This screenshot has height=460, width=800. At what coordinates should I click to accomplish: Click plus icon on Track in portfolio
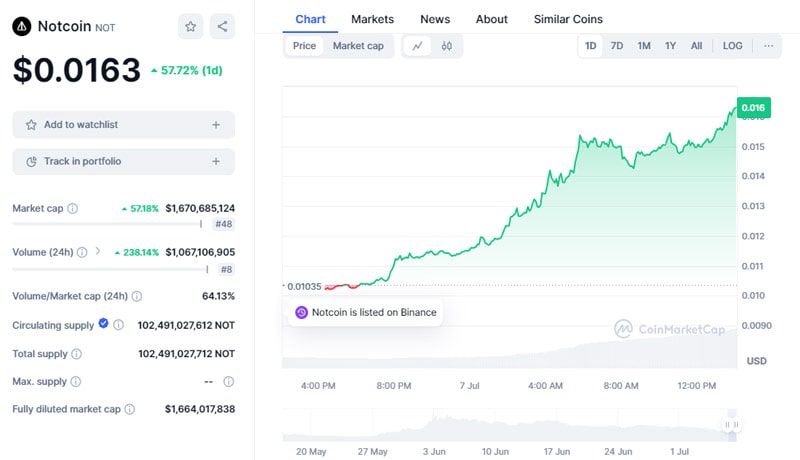pyautogui.click(x=216, y=162)
